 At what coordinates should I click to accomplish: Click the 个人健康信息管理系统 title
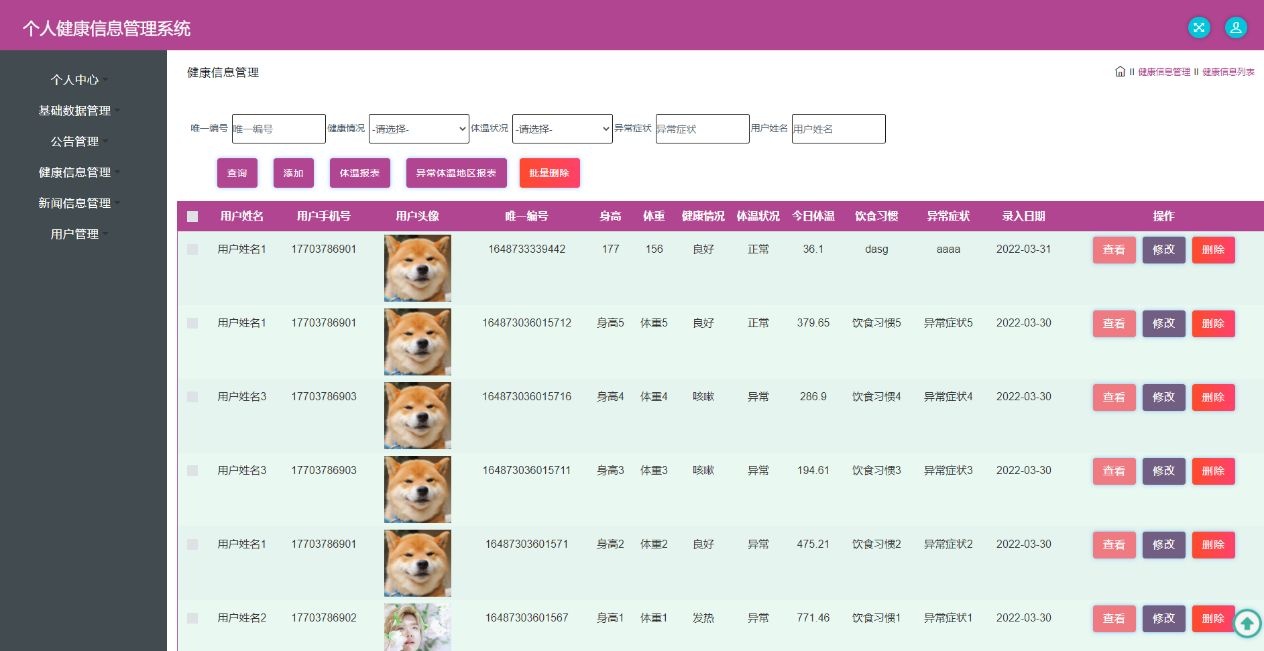tap(107, 29)
